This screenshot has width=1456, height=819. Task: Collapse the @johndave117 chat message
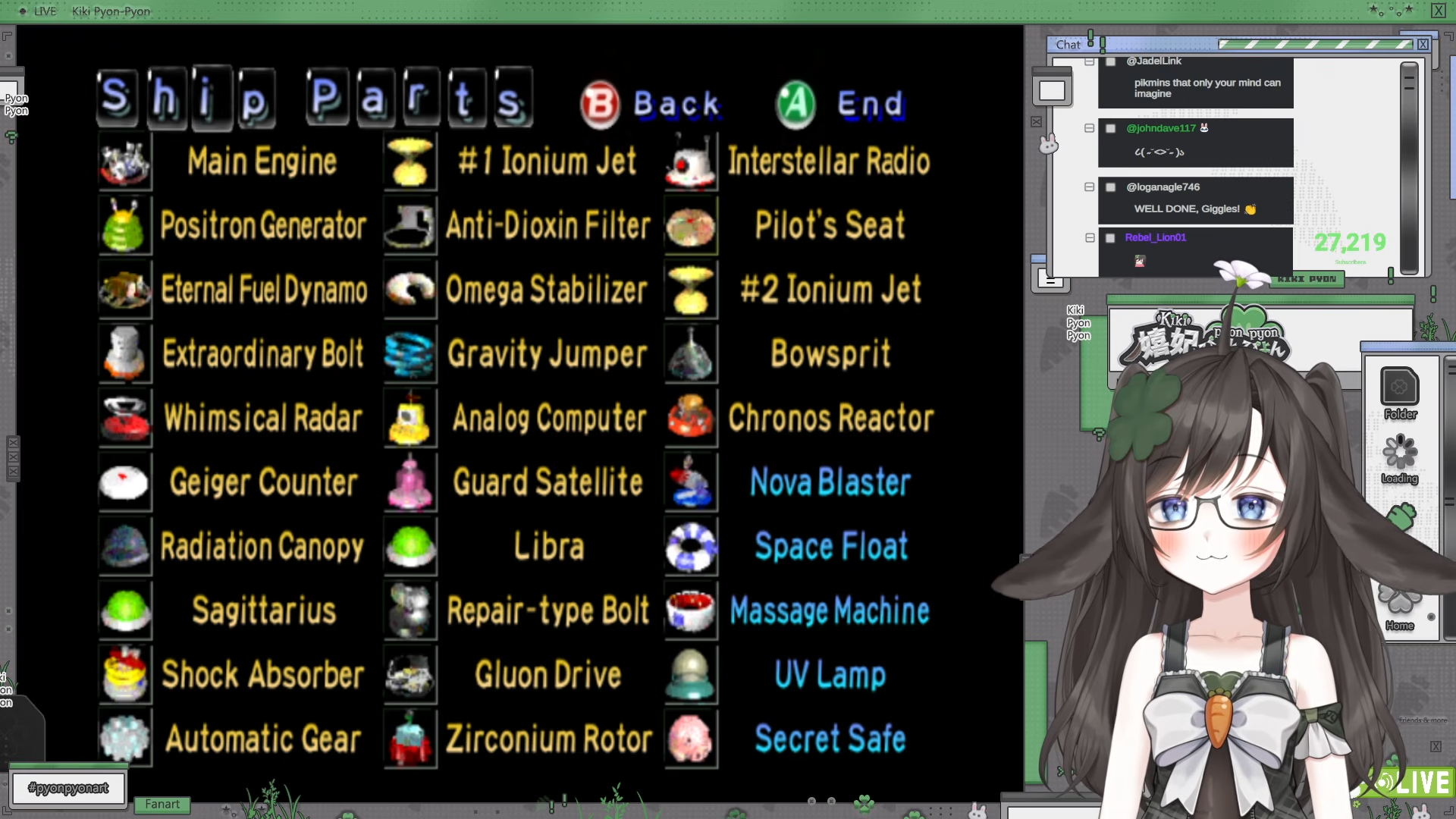pos(1090,128)
